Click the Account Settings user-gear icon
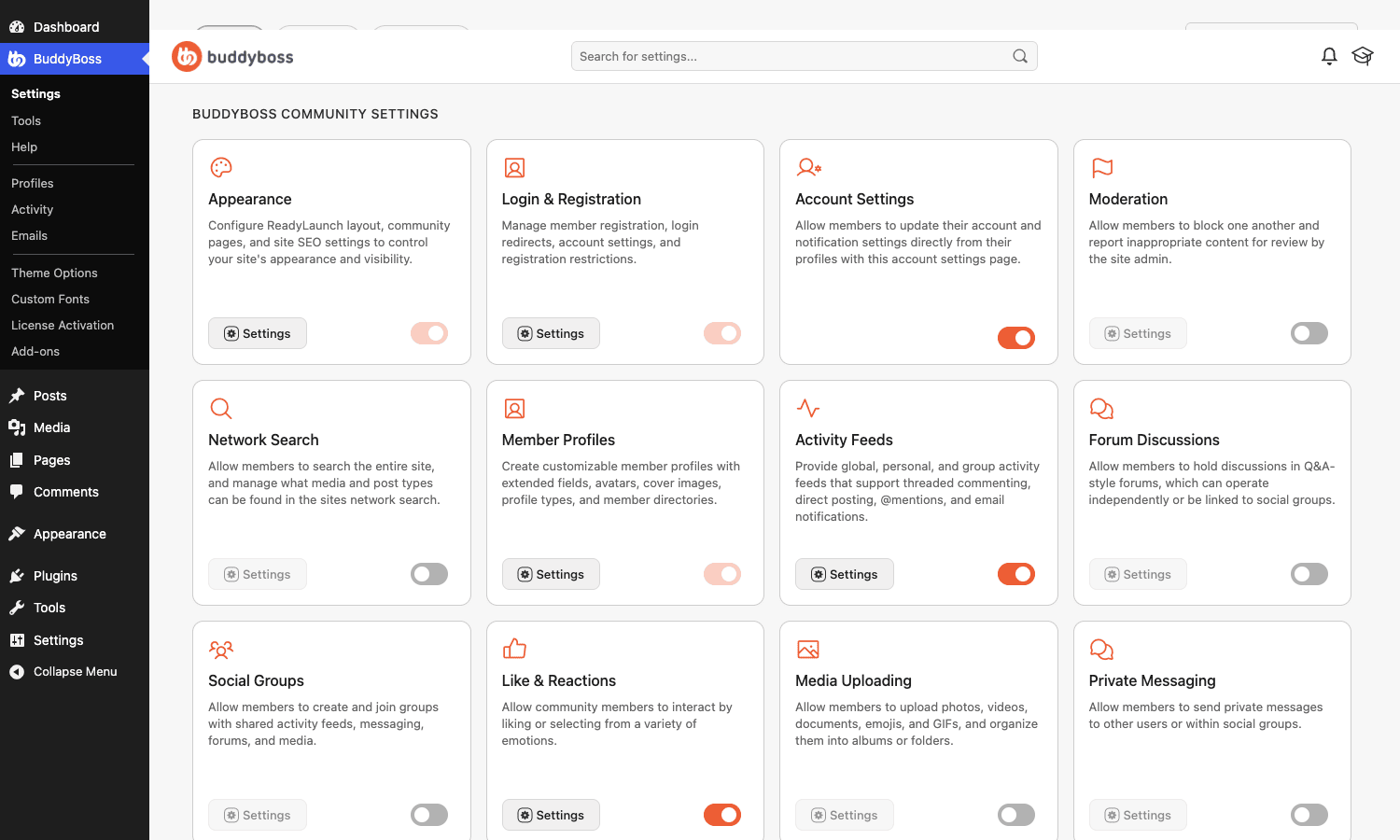The image size is (1400, 840). [808, 167]
